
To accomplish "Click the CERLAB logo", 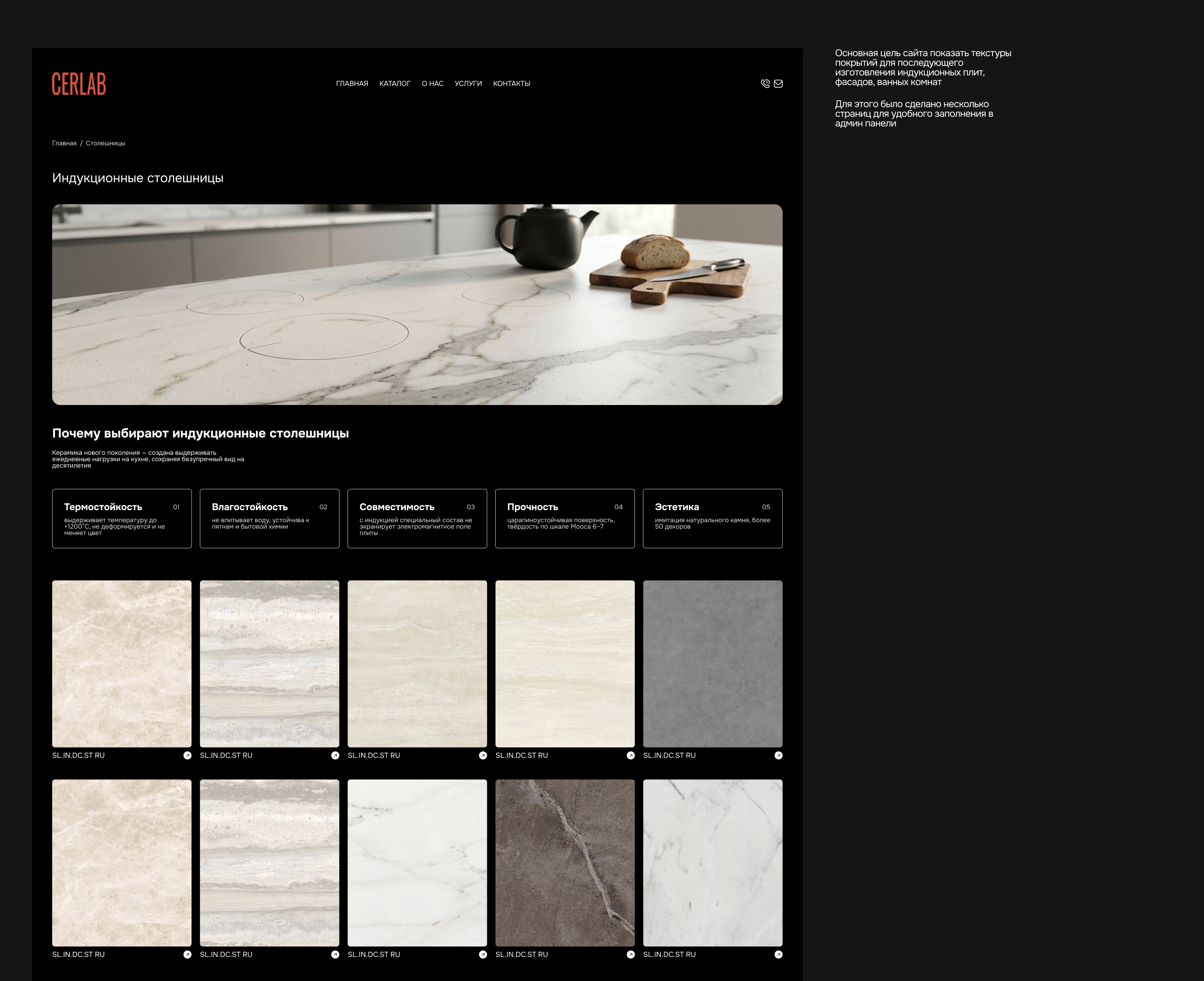I will pyautogui.click(x=79, y=83).
